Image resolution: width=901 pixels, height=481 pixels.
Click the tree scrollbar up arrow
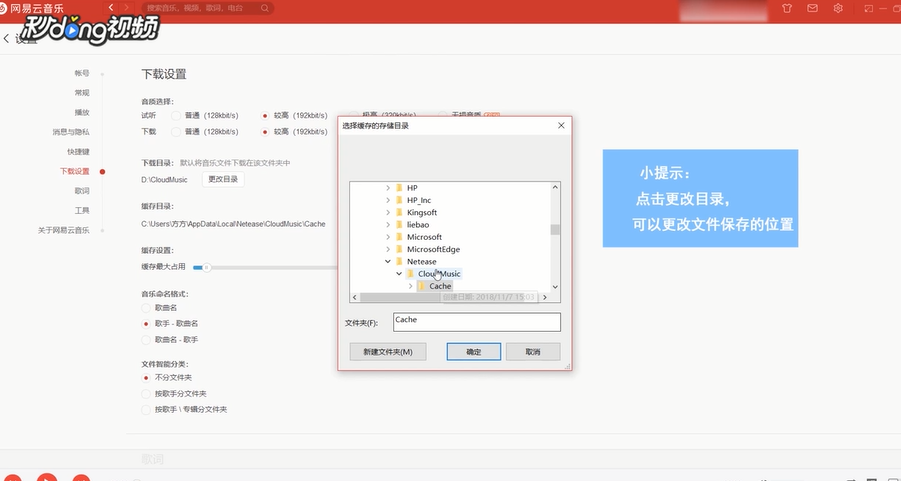click(555, 187)
